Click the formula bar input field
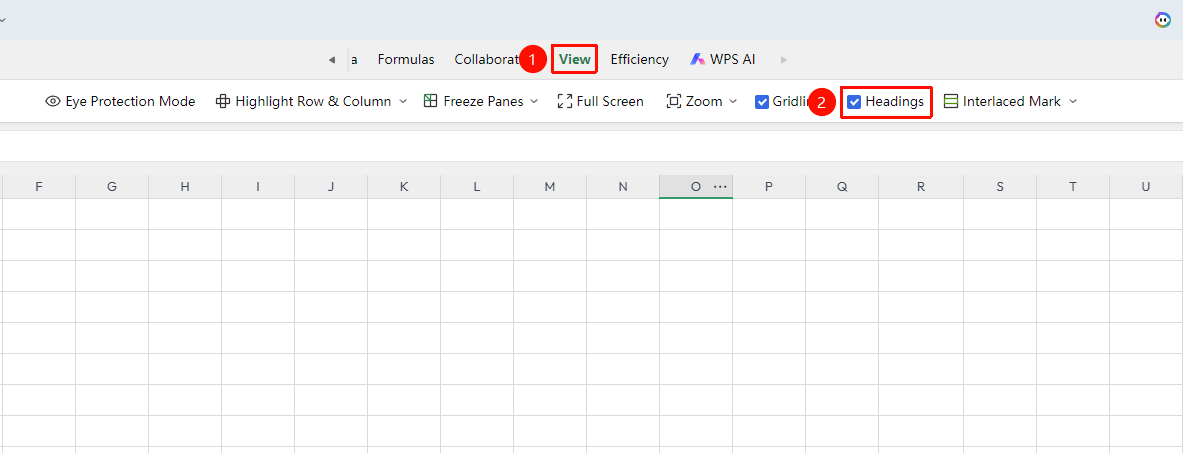Image resolution: width=1183 pixels, height=453 pixels. coord(592,146)
